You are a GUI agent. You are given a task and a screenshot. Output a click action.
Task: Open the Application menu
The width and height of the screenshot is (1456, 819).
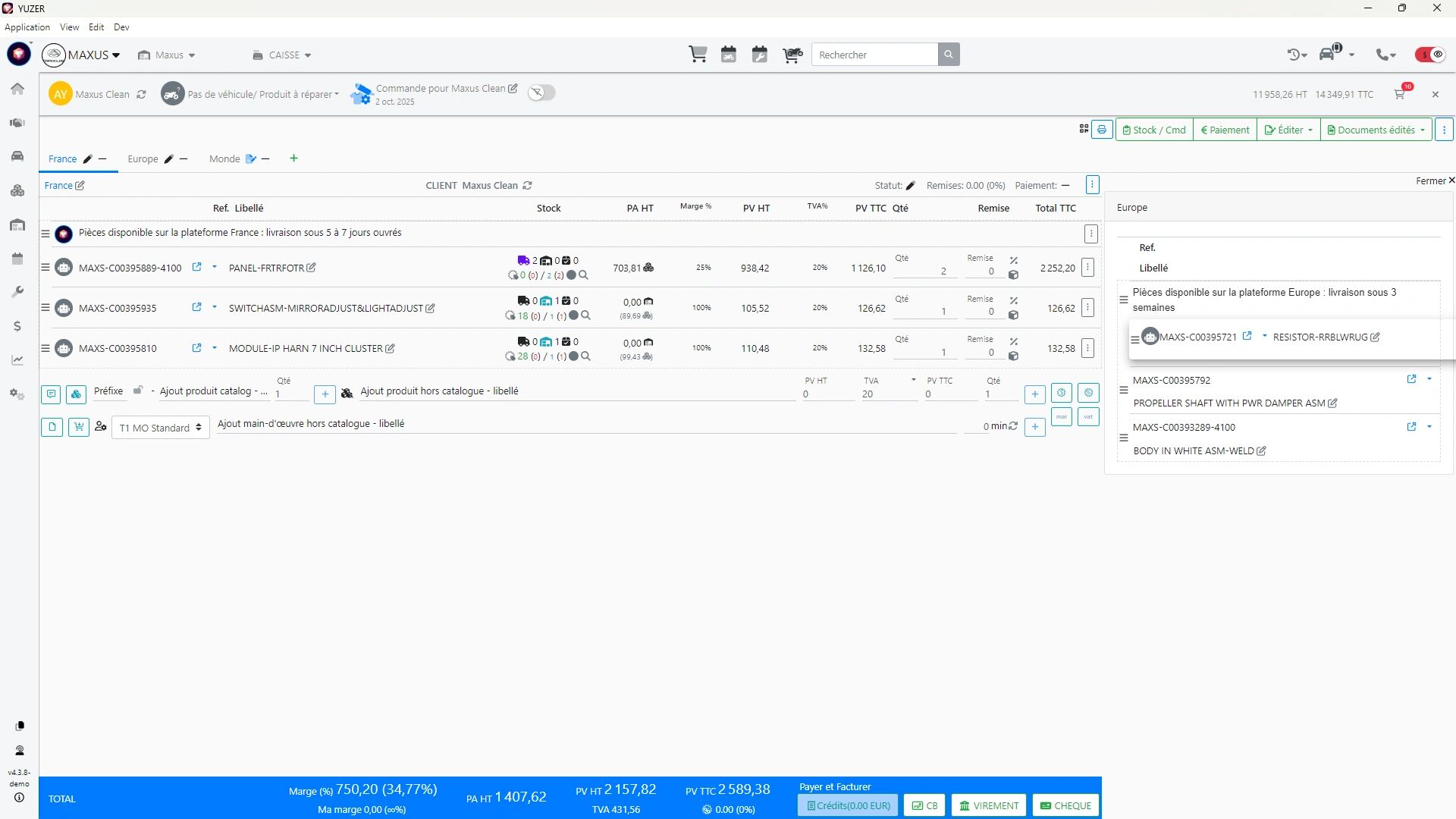click(x=27, y=27)
